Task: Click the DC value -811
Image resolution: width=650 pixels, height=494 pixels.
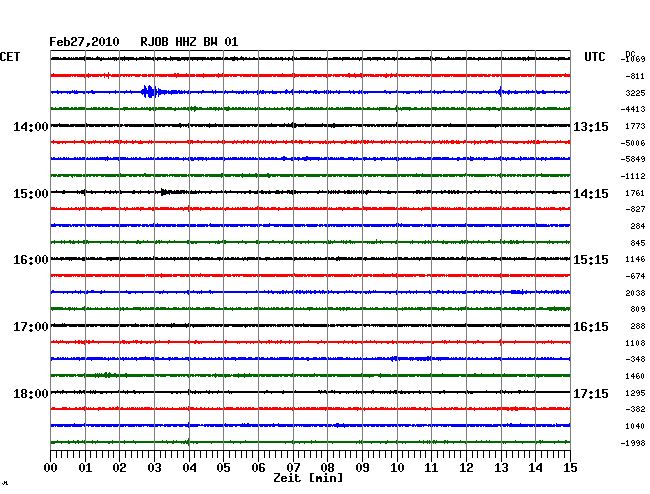Action: coord(635,76)
